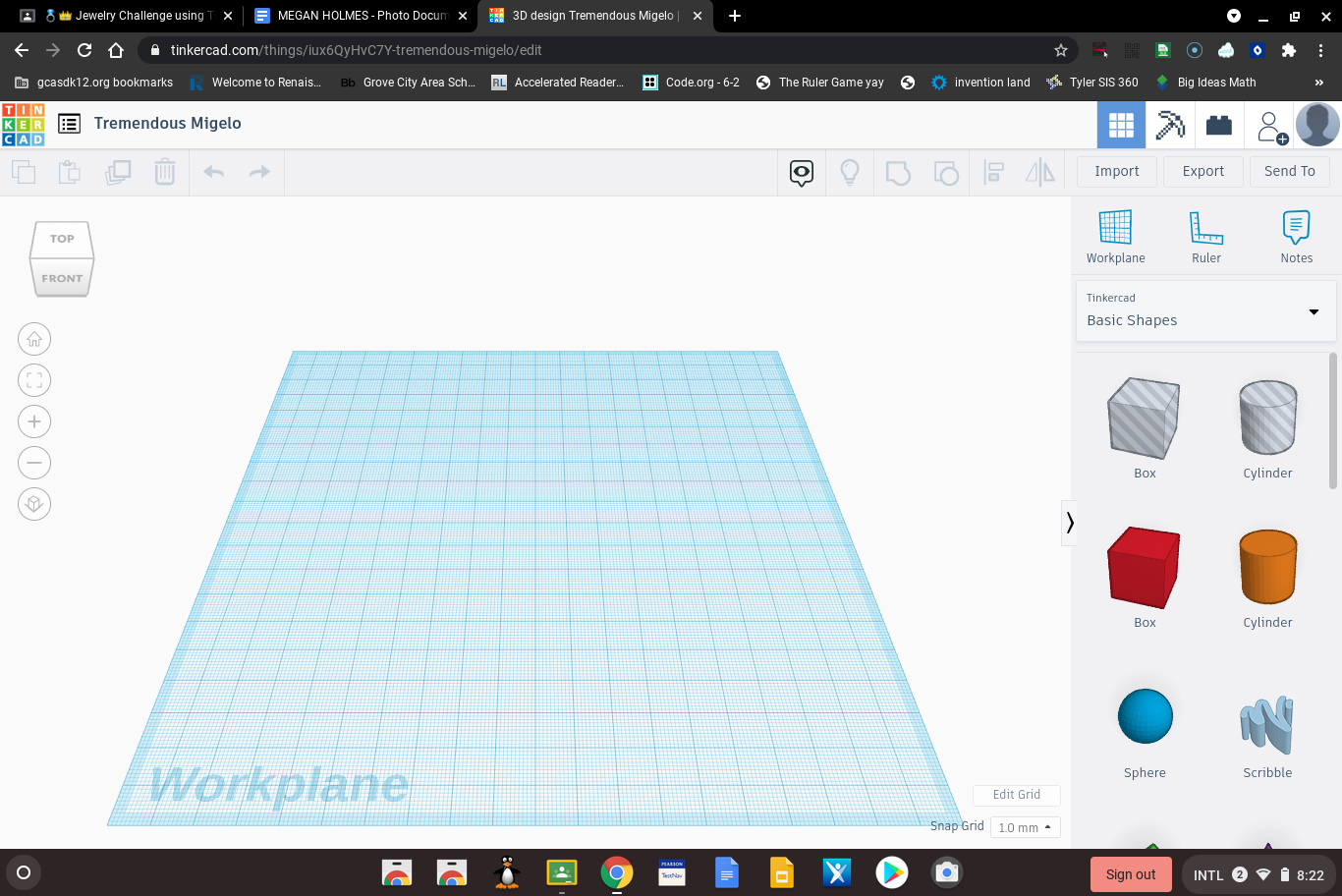Click the Delete trash icon
The image size is (1342, 896).
(164, 172)
